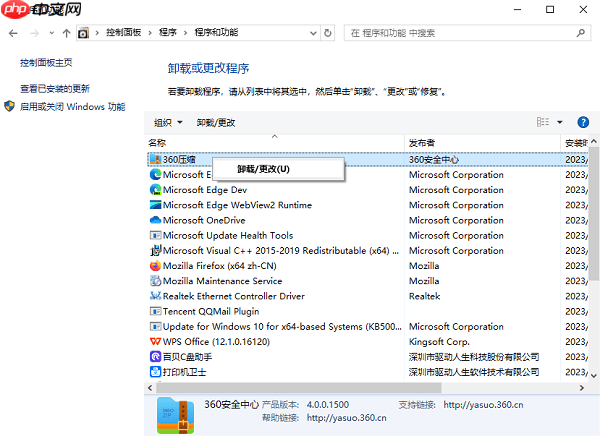Image resolution: width=600 pixels, height=436 pixels.
Task: Open the 控制面板主页 link
Action: 46,62
